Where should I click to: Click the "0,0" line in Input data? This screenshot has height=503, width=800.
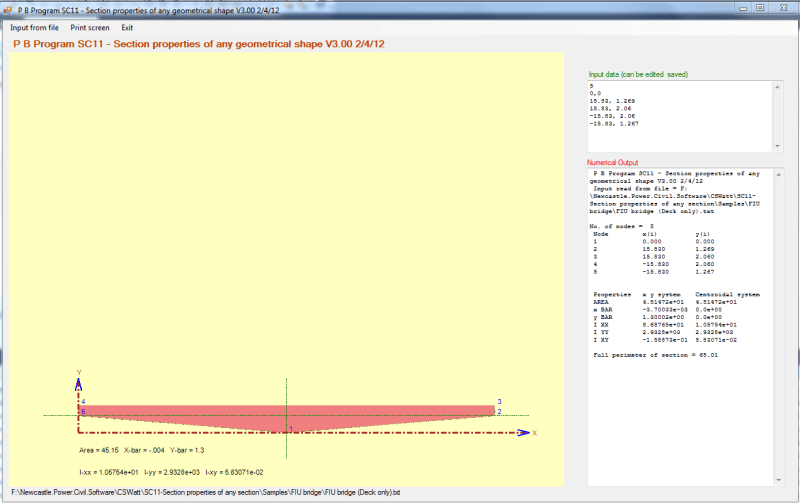click(595, 93)
